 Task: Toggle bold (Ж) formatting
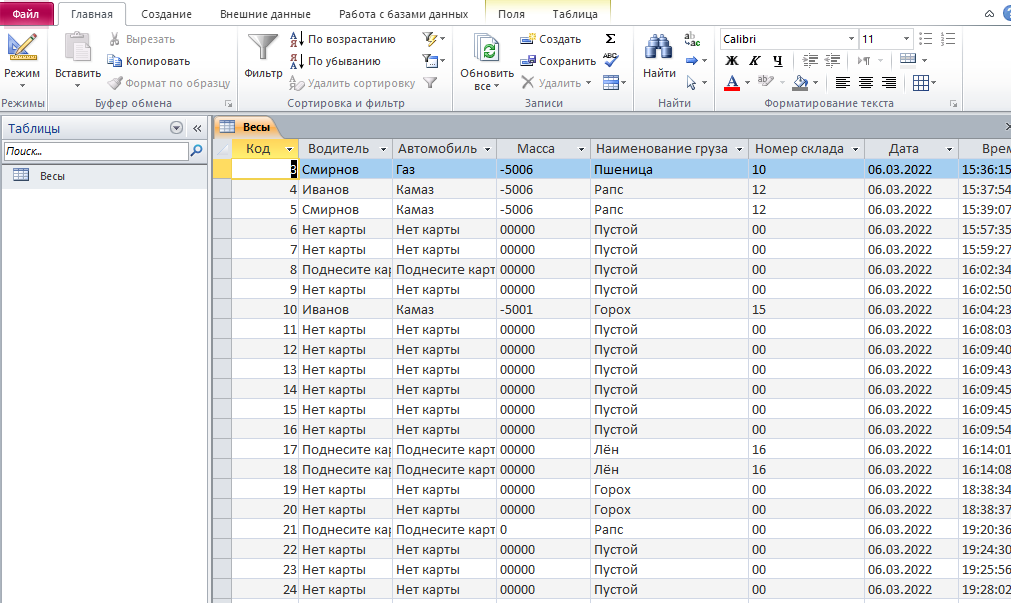pos(732,61)
